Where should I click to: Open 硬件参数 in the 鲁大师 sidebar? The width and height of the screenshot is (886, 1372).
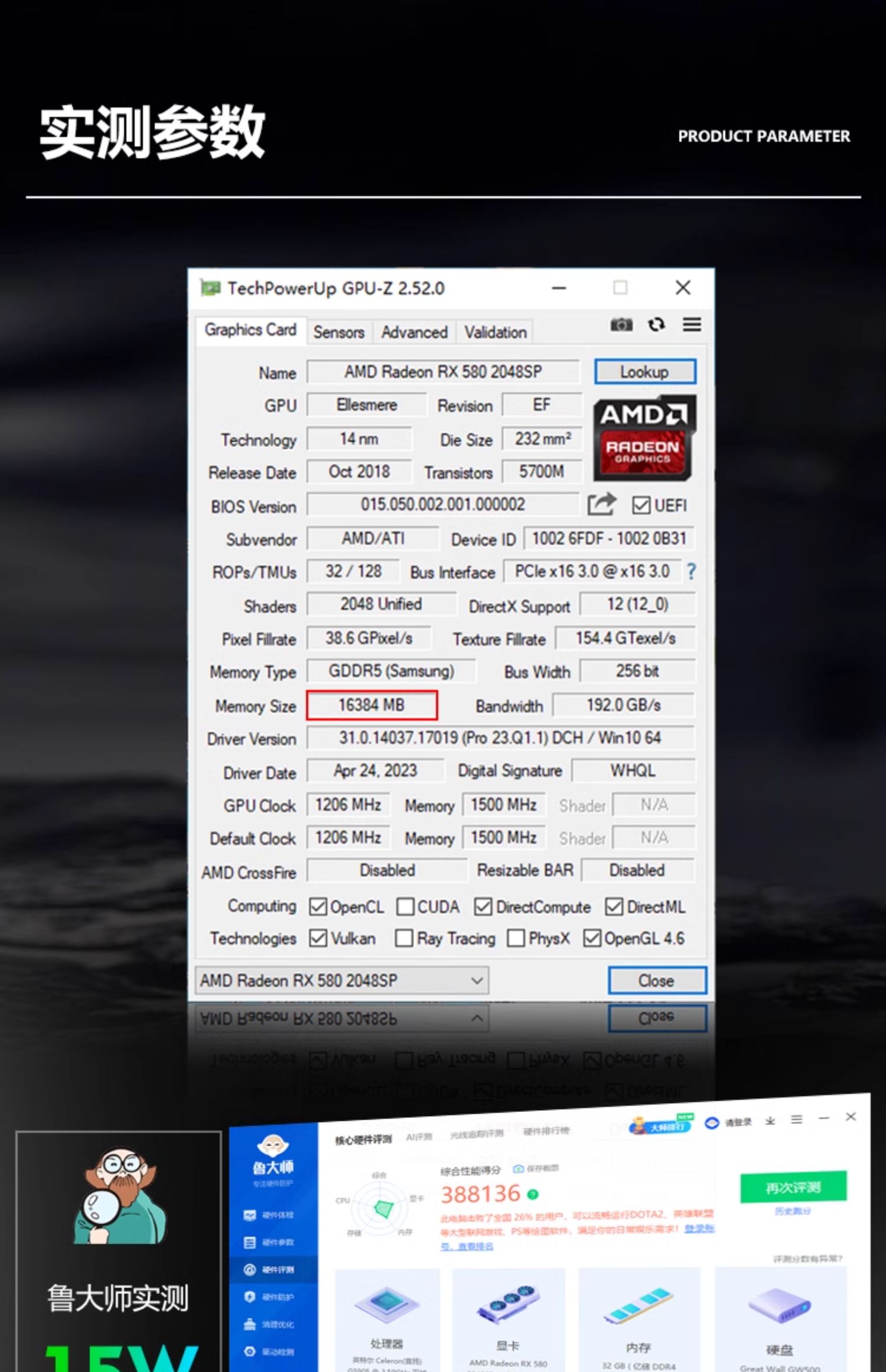pos(270,1243)
